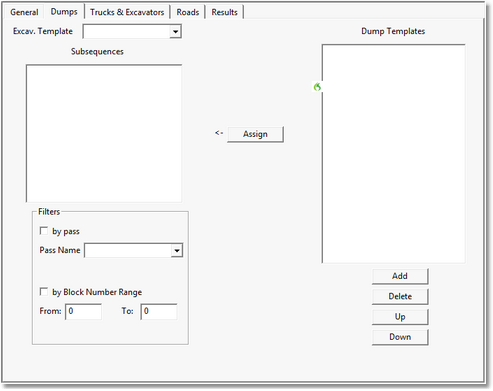493x391 pixels.
Task: Open the Trucks & Excavators tab
Action: pyautogui.click(x=127, y=12)
